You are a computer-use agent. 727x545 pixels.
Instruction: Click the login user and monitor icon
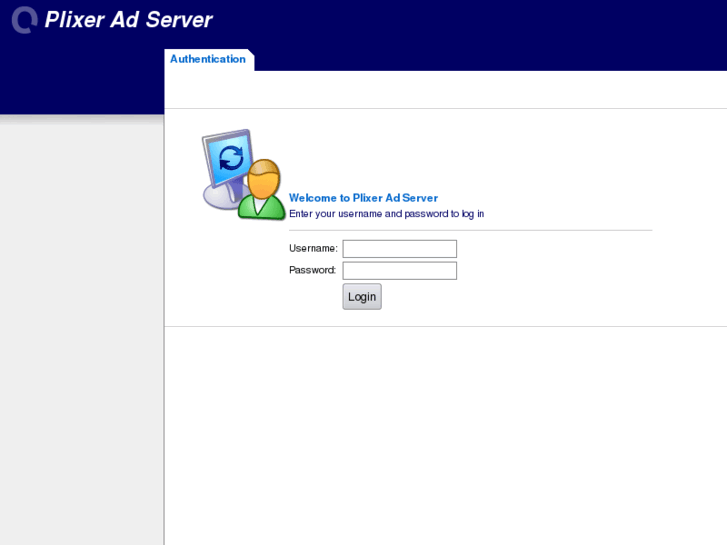coord(243,174)
